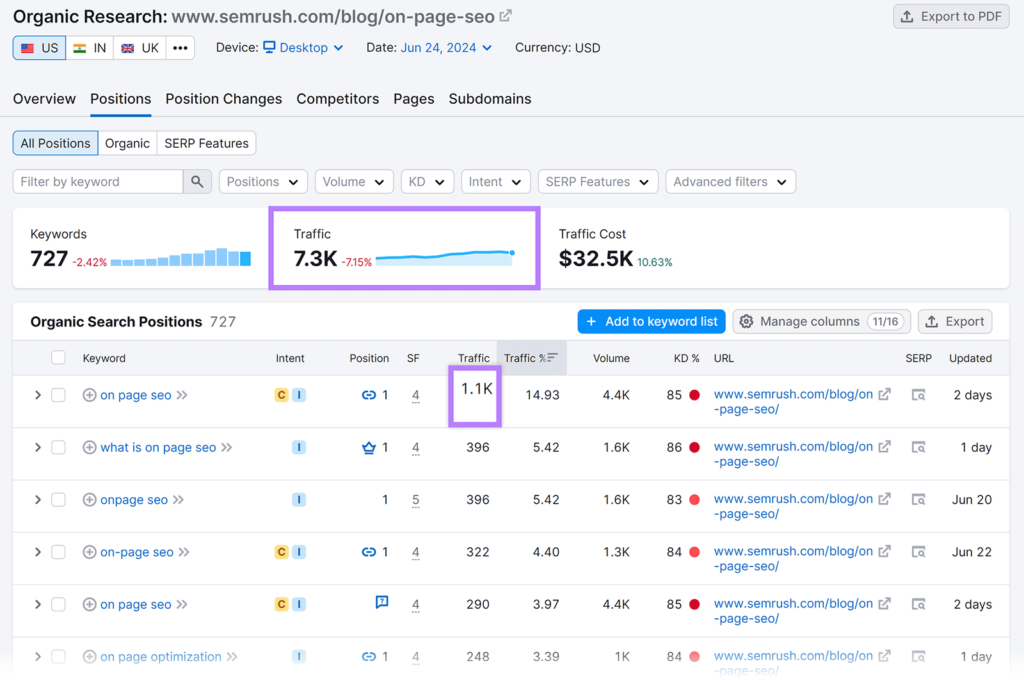Image resolution: width=1024 pixels, height=681 pixels.
Task: Sort by the KD % column header
Action: (686, 358)
